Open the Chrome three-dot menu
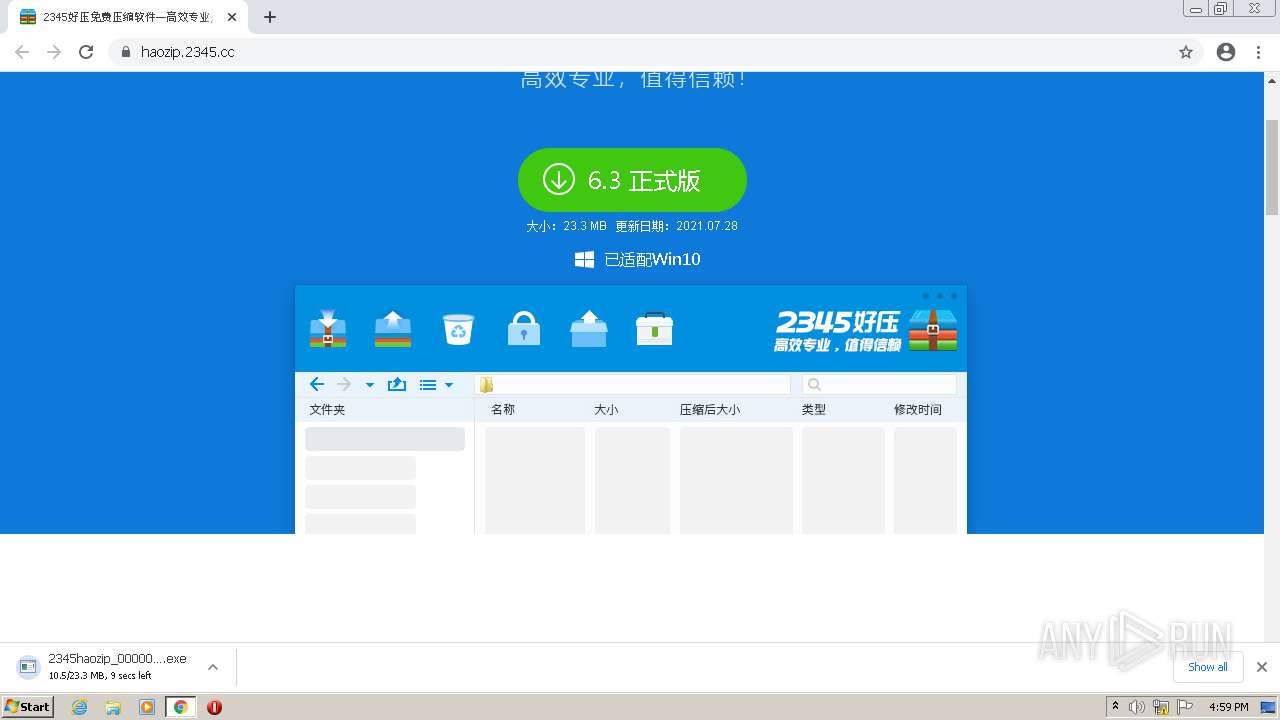 1259,52
